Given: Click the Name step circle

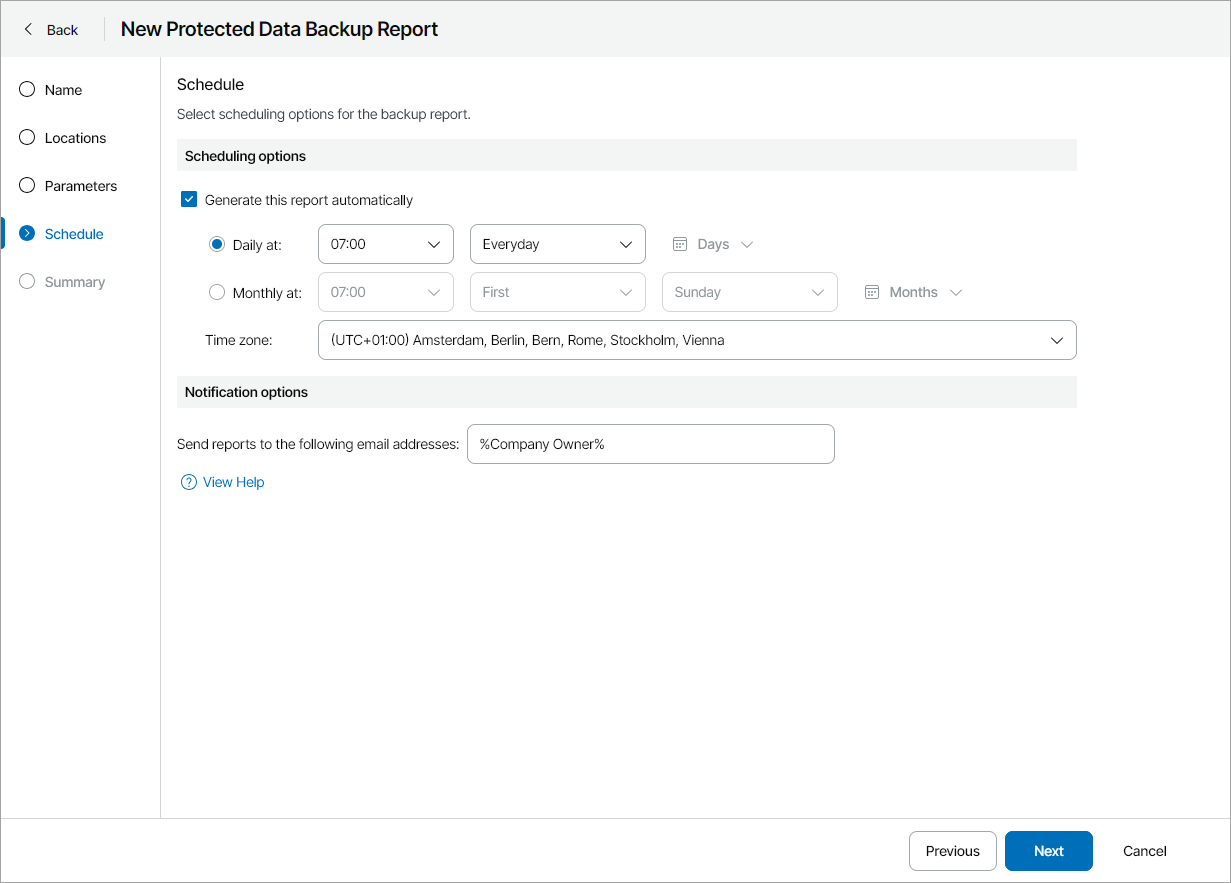Looking at the screenshot, I should (x=26, y=89).
